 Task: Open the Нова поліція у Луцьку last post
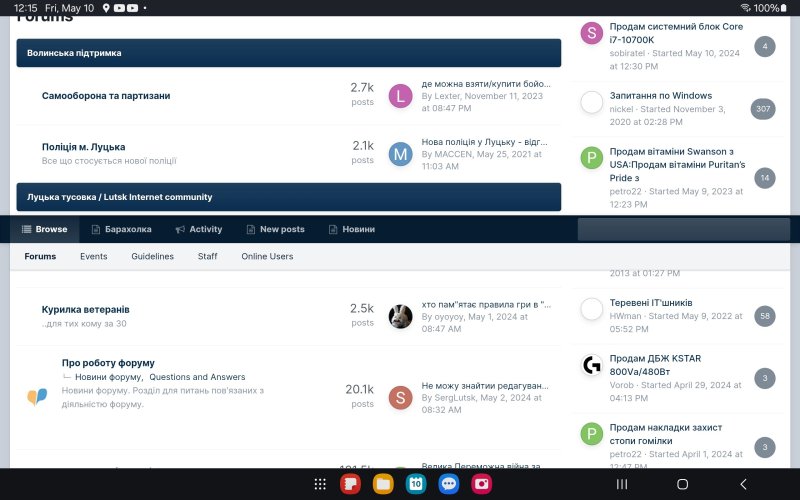[485, 142]
